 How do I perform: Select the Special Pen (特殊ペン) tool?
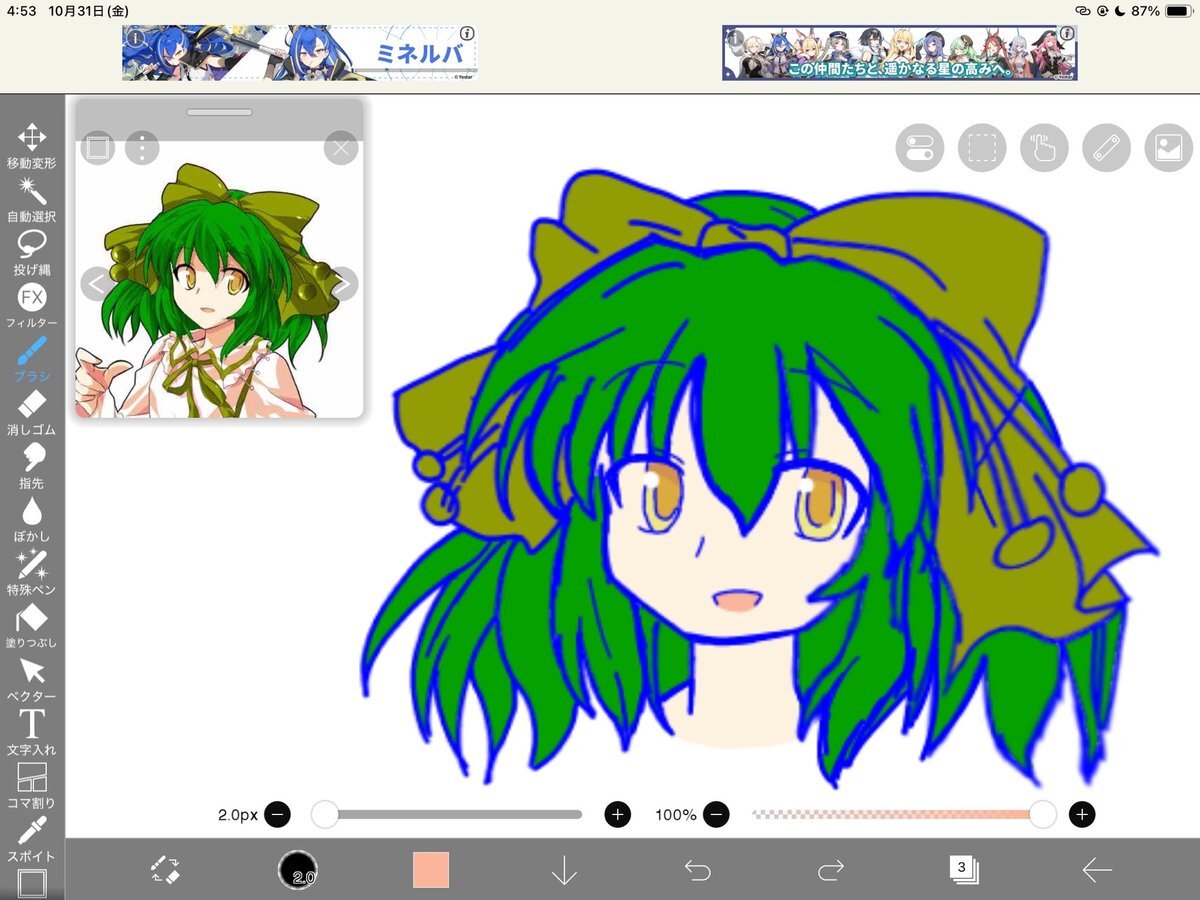tap(32, 573)
